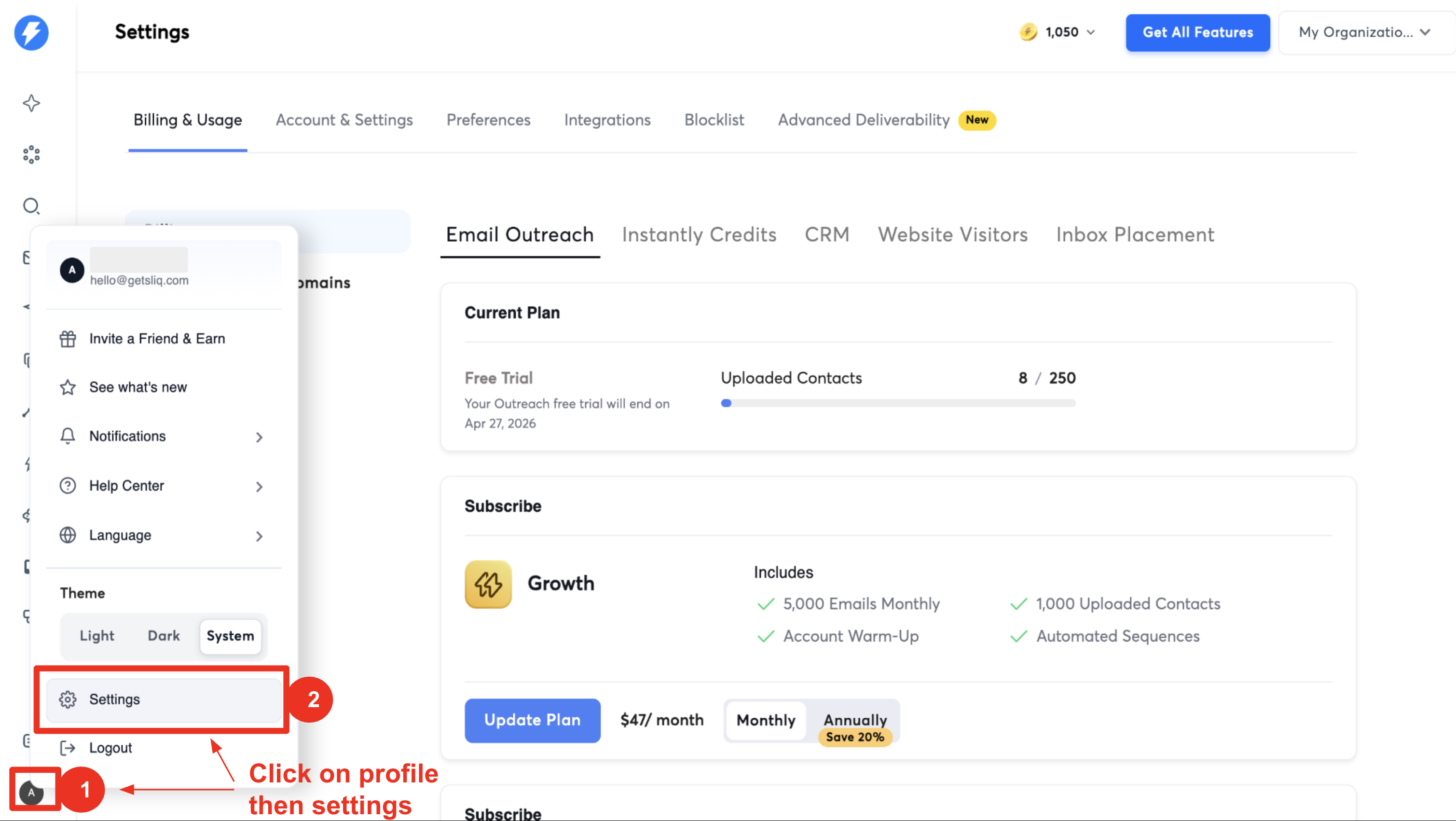Click the Notifications bell icon
The width and height of the screenshot is (1456, 821).
[x=68, y=436]
